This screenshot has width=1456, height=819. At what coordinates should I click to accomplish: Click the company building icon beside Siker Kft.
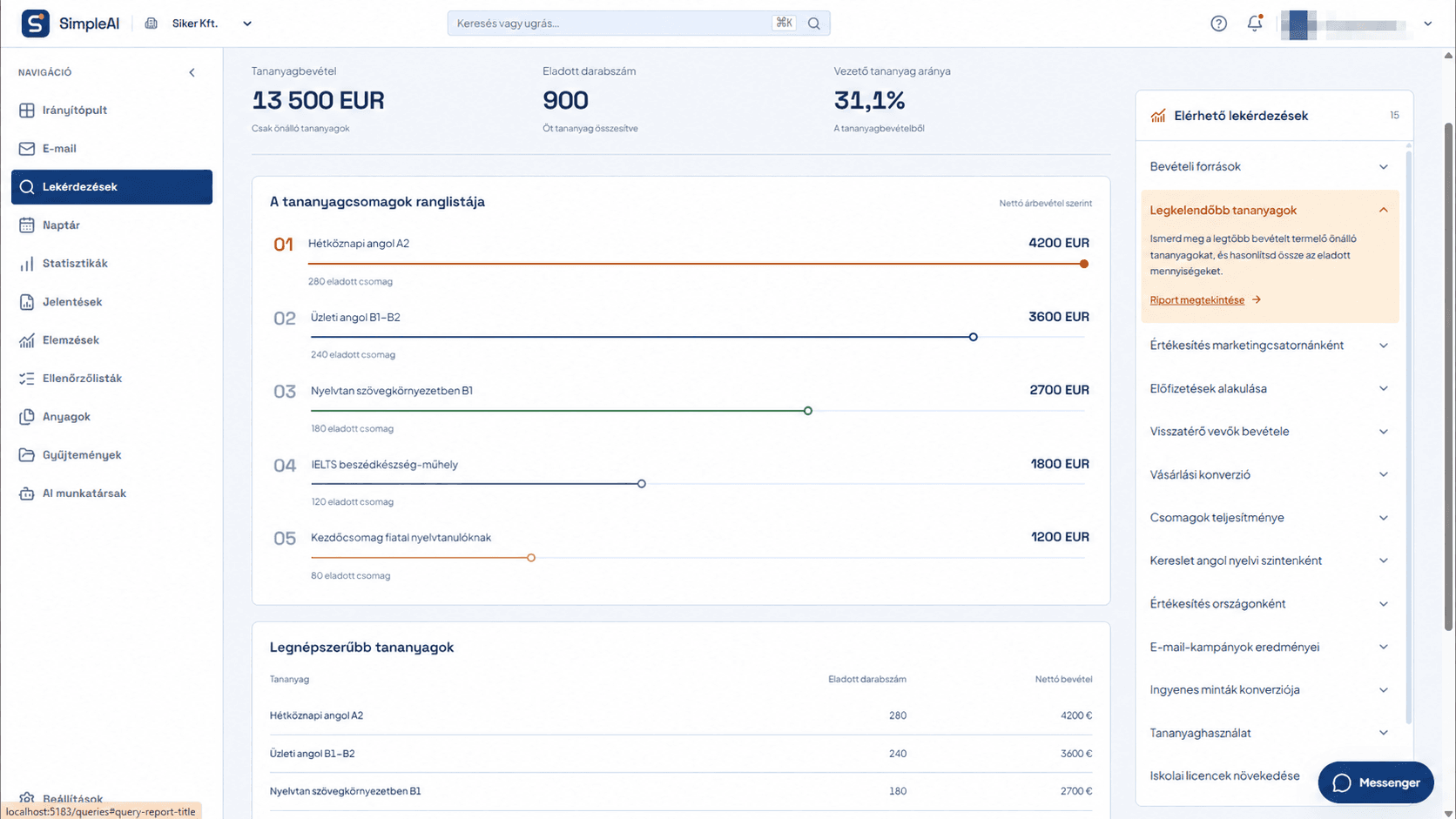[x=152, y=23]
